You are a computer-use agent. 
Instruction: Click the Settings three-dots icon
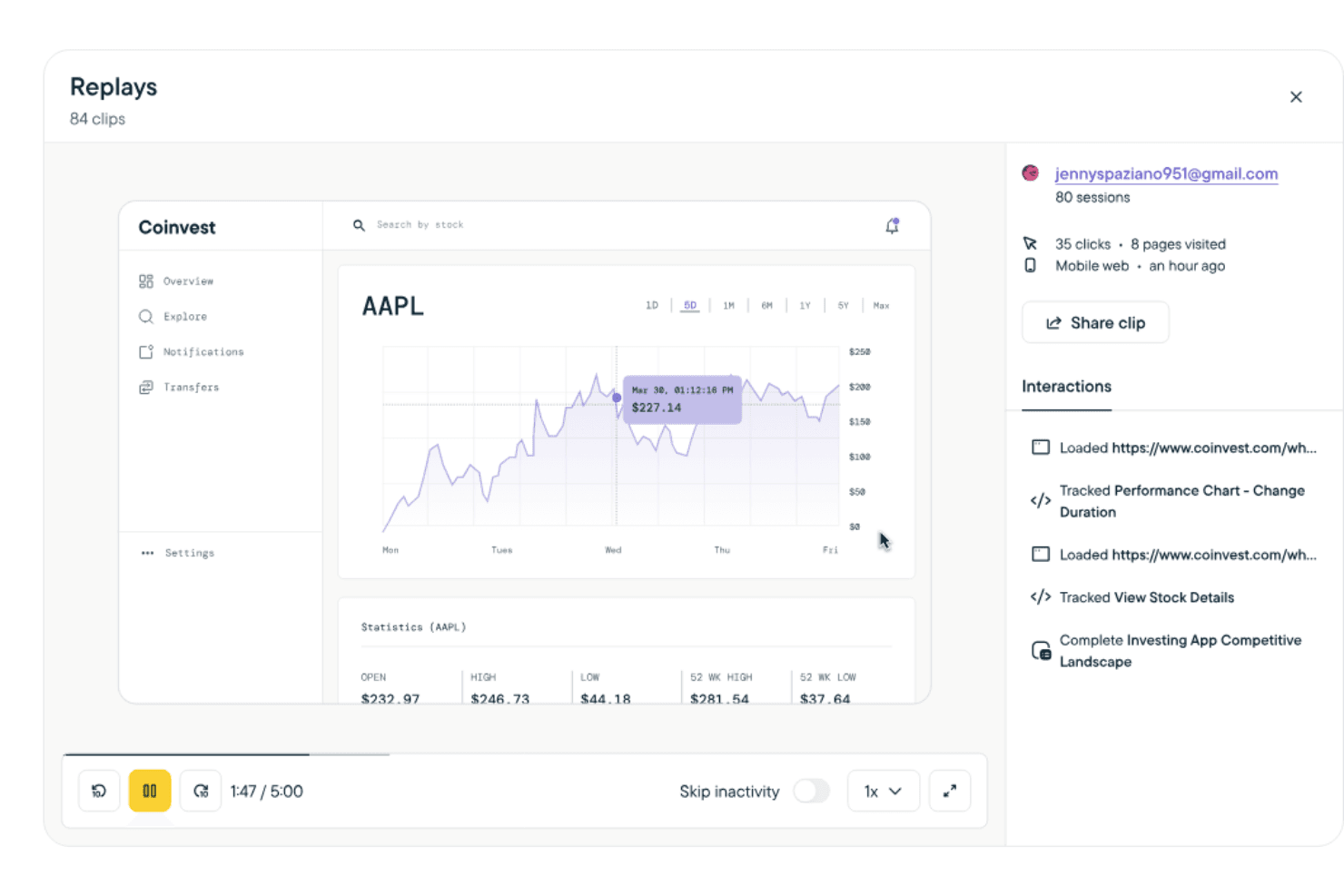(x=147, y=553)
